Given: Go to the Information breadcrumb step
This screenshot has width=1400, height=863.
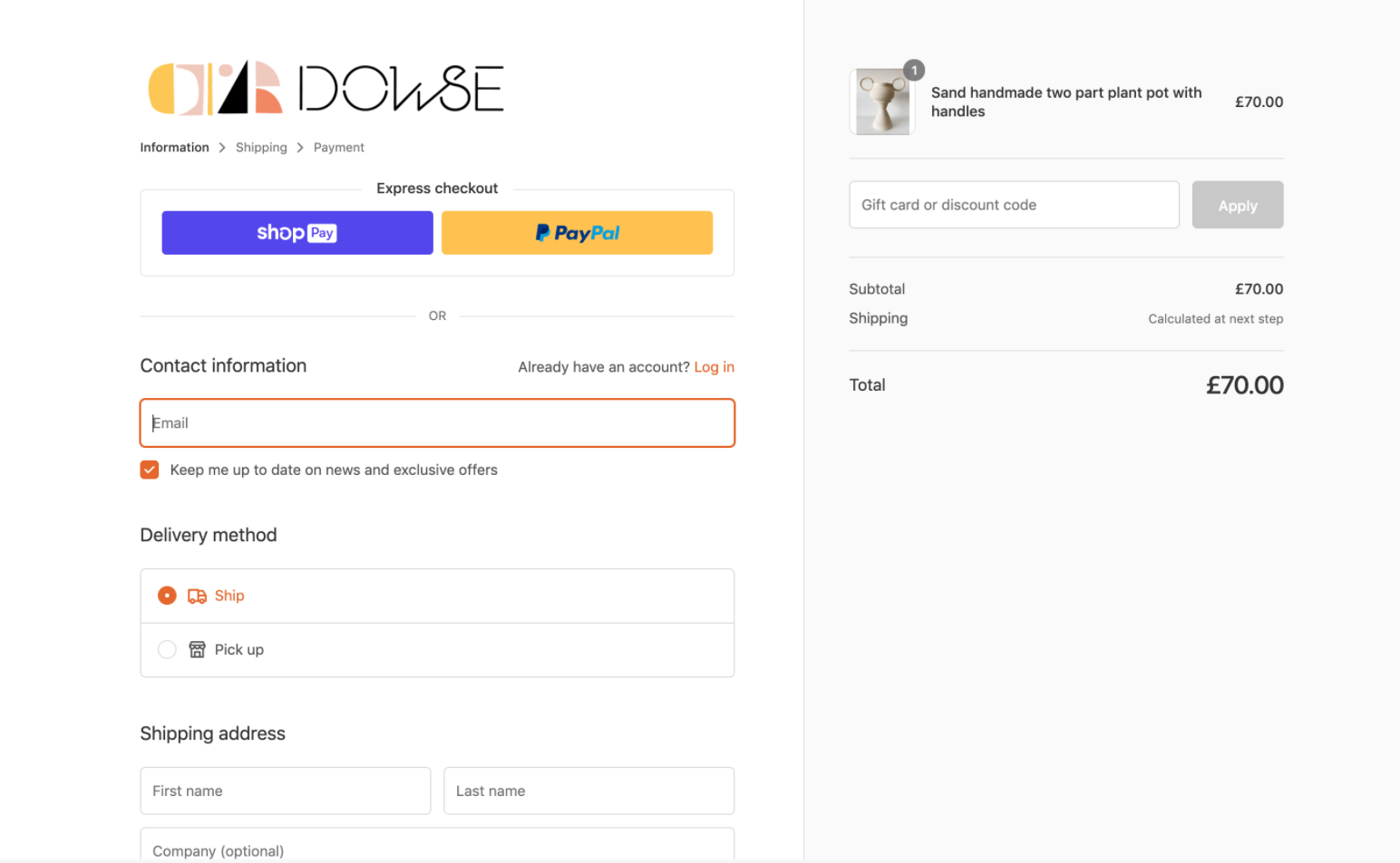Looking at the screenshot, I should pos(174,147).
